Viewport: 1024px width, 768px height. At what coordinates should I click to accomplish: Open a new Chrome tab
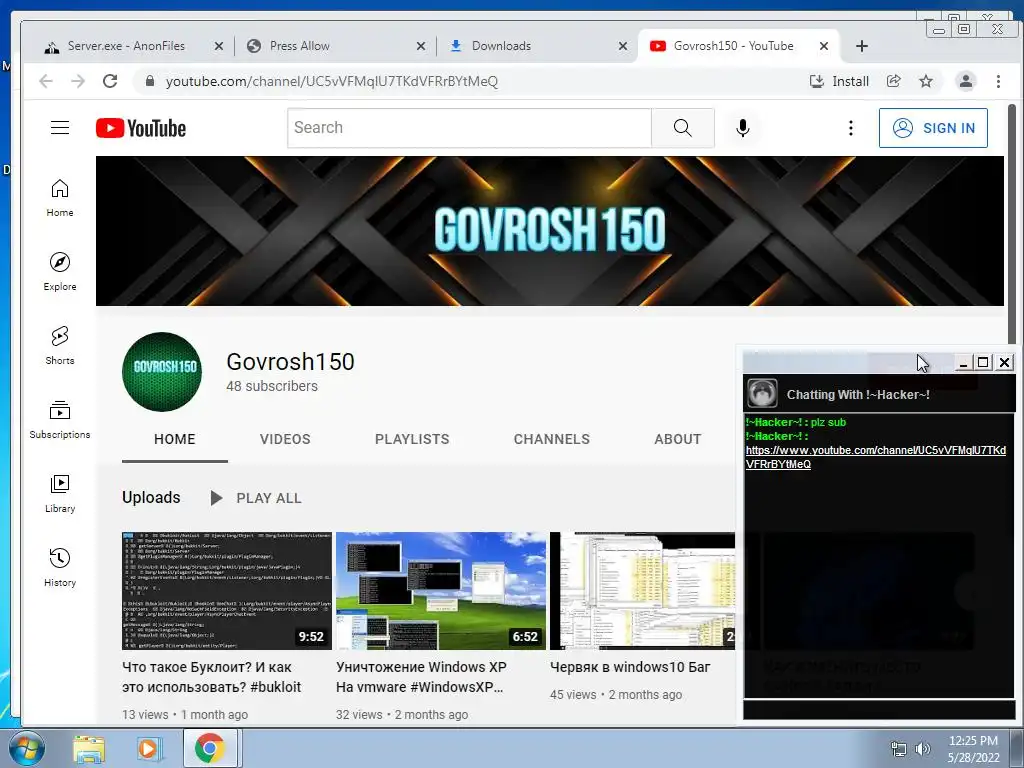click(x=862, y=46)
